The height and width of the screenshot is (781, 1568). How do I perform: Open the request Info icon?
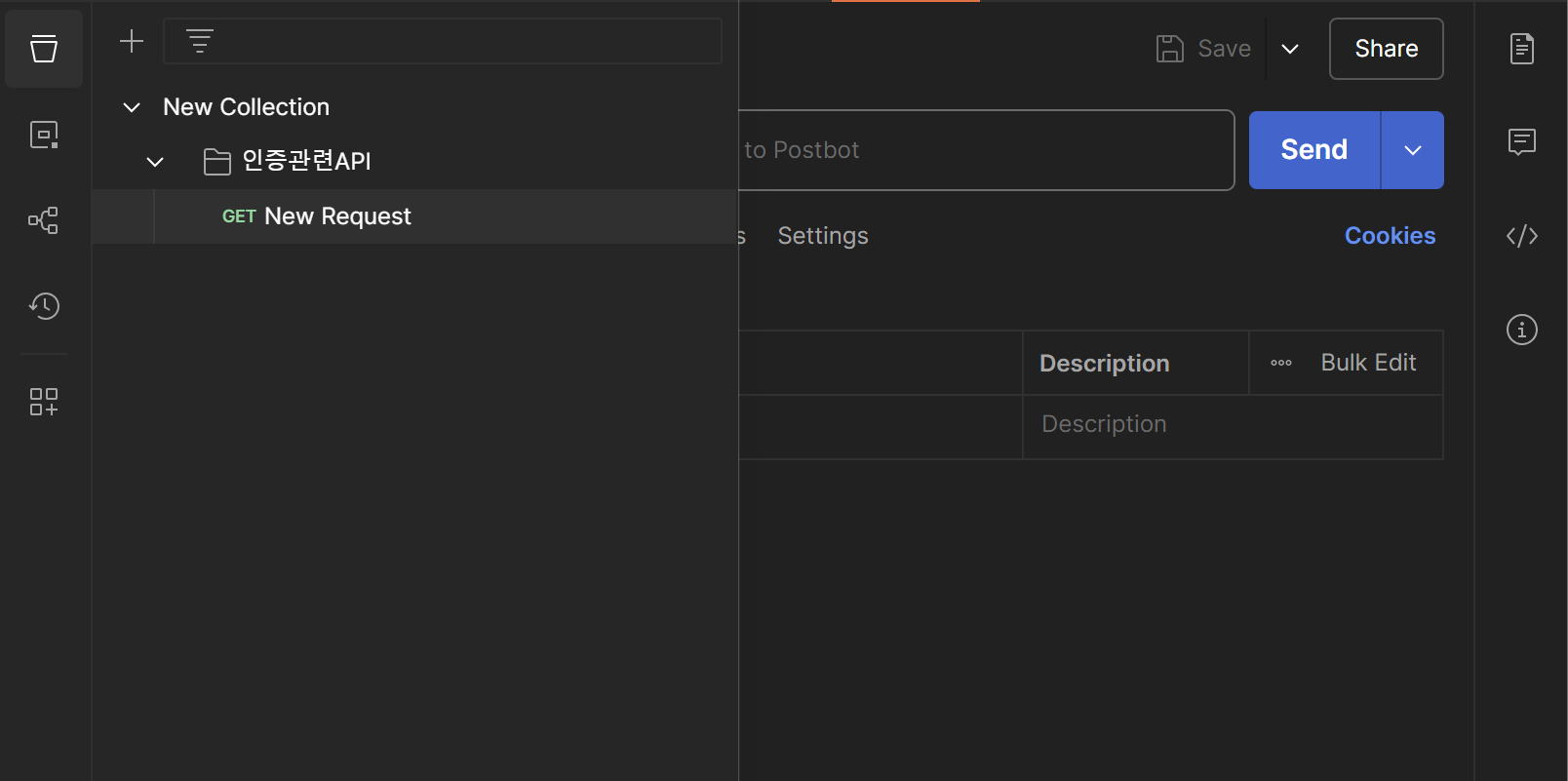point(1522,330)
